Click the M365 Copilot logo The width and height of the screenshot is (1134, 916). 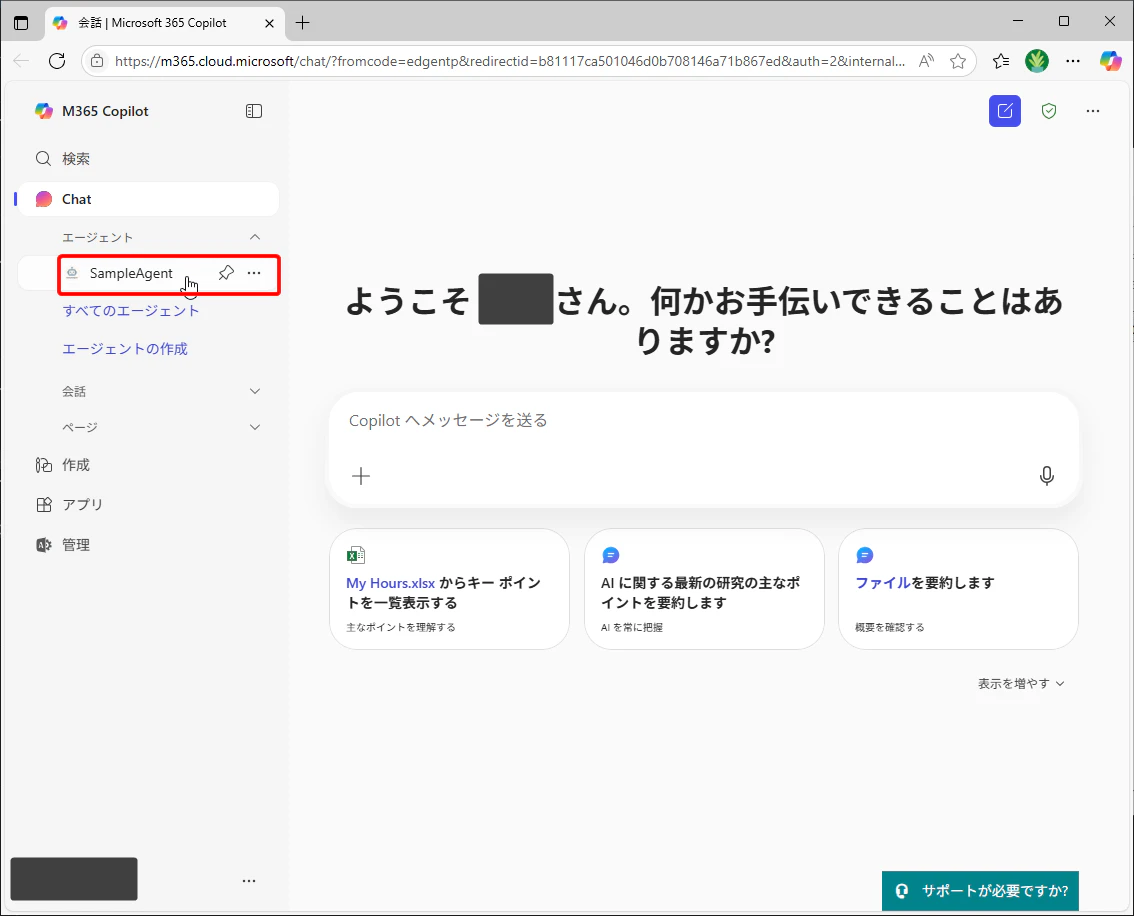44,111
